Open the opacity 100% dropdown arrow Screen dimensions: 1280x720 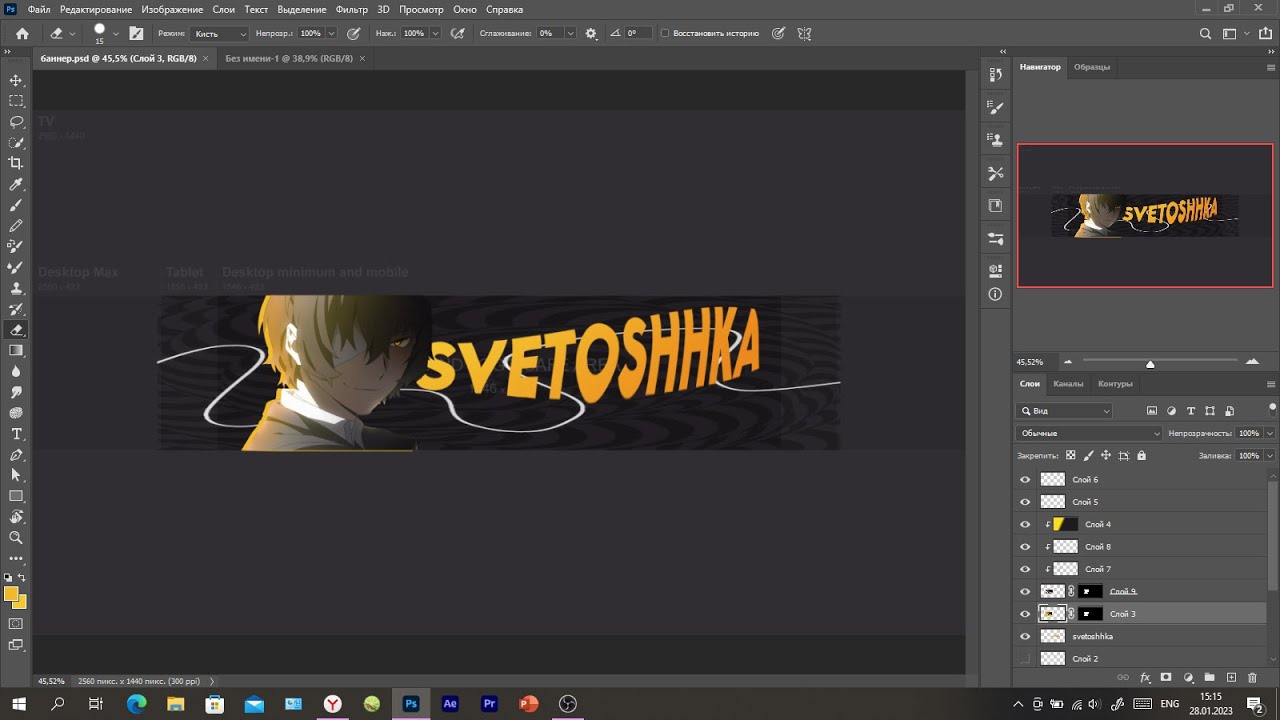point(331,33)
